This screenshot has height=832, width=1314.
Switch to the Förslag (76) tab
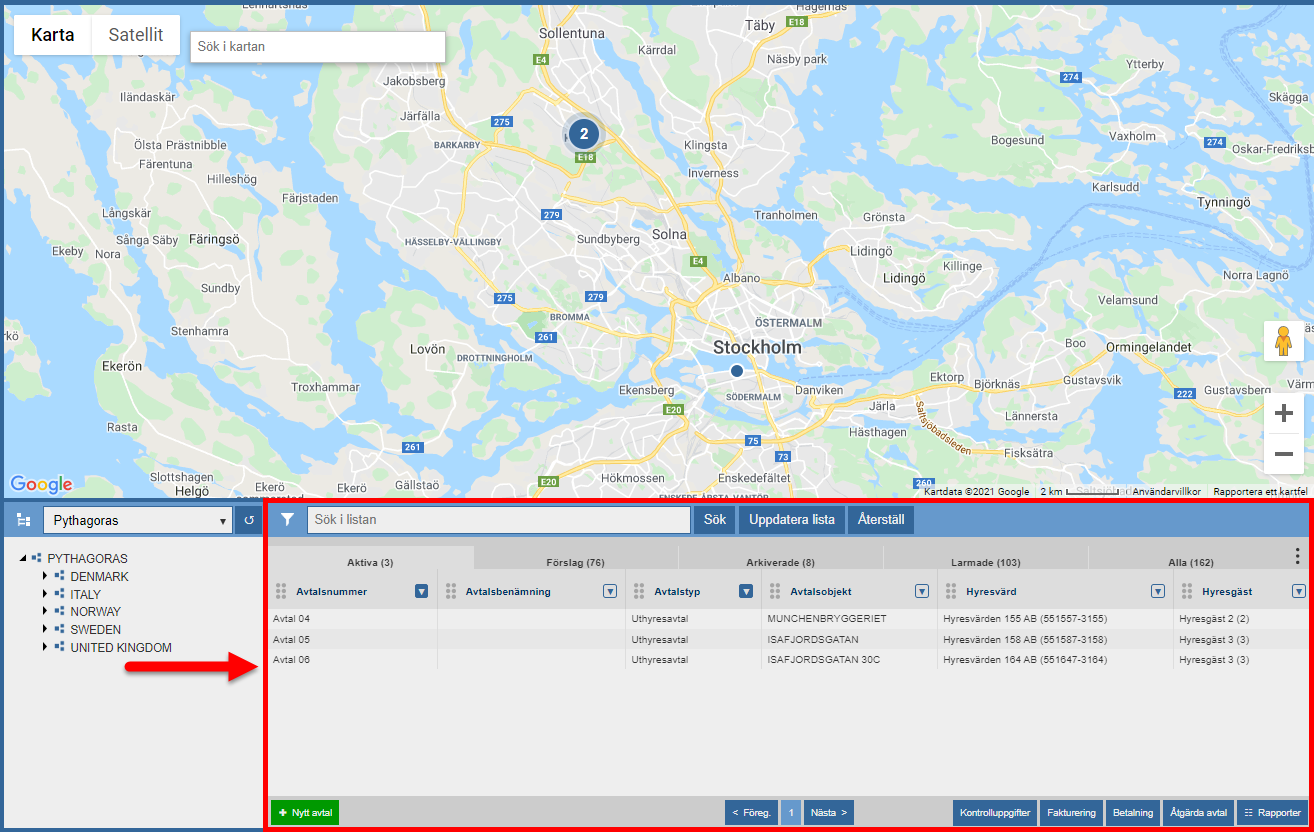click(575, 562)
